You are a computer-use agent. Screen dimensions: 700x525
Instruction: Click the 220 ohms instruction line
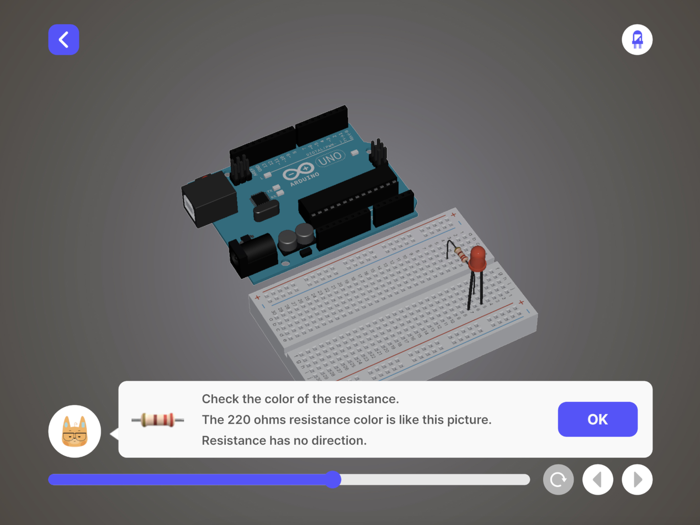click(346, 420)
